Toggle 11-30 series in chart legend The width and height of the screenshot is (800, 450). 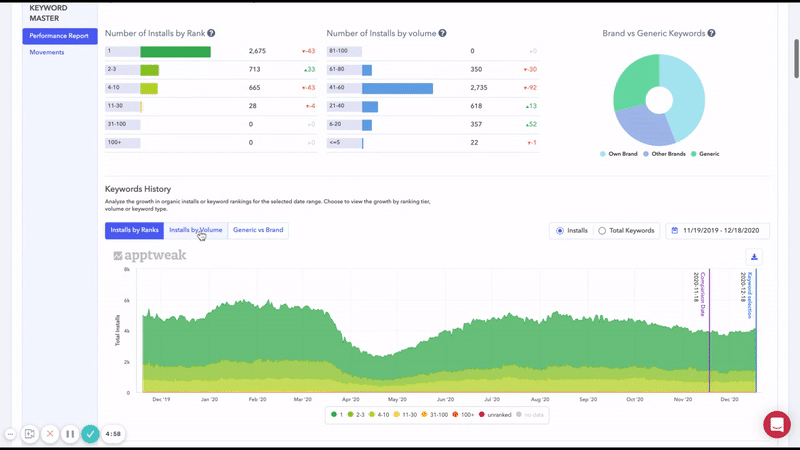405,415
